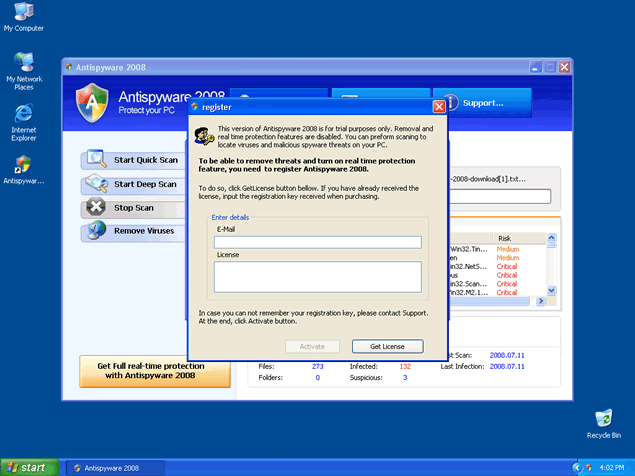Open the Antispyware desktop shortcut

(x=23, y=164)
